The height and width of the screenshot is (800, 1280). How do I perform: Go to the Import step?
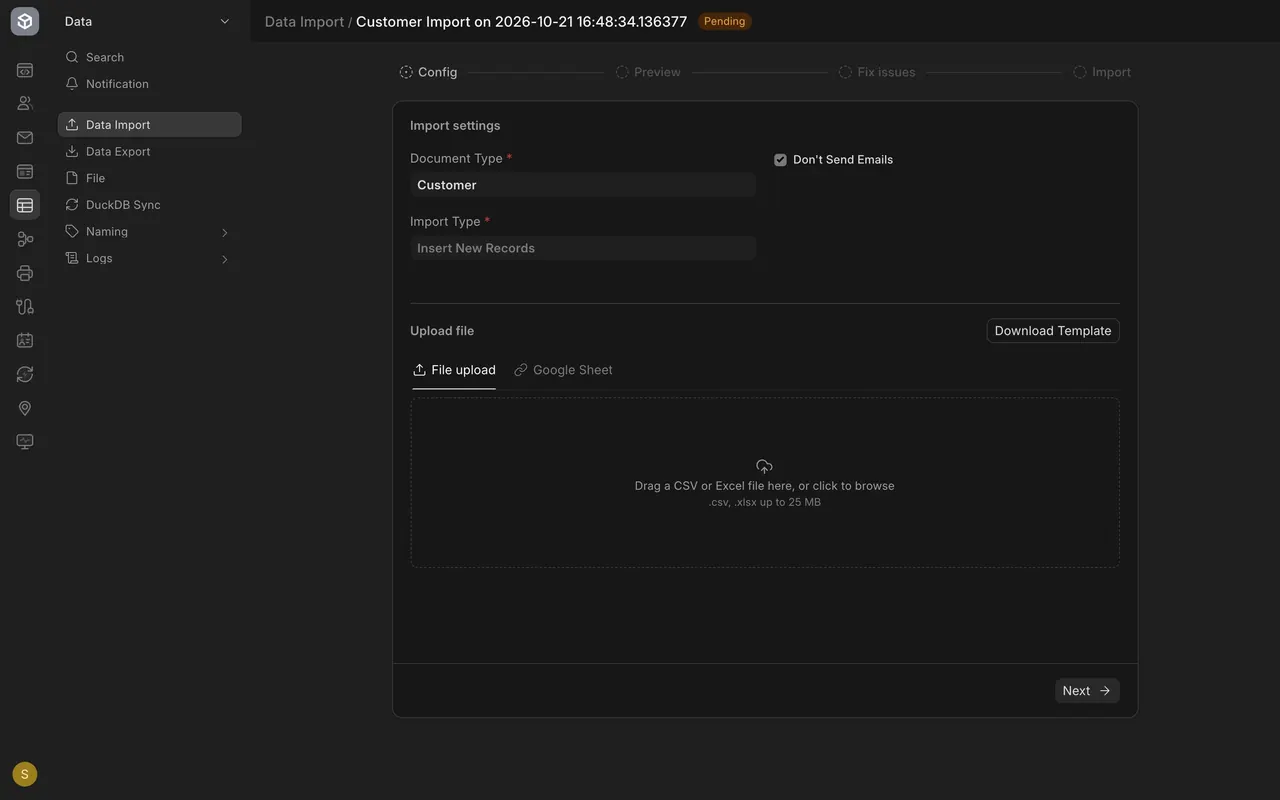(1102, 72)
